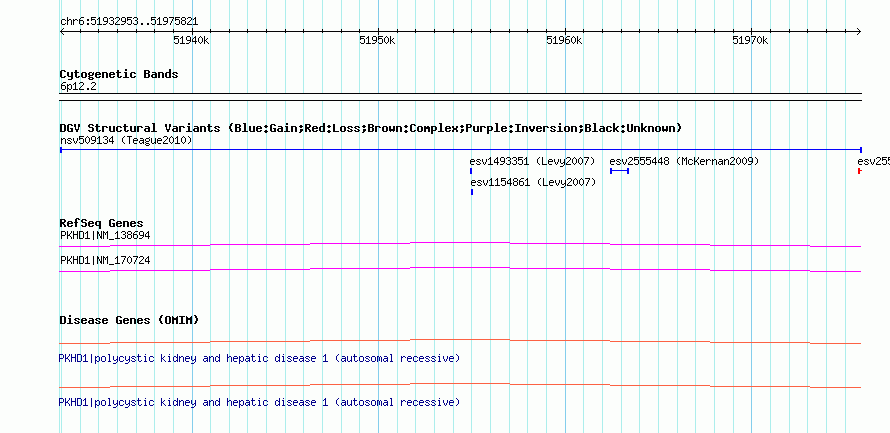Click the Cytogenetic Bands track title
Viewport: 890px width, 433px height.
pos(119,74)
